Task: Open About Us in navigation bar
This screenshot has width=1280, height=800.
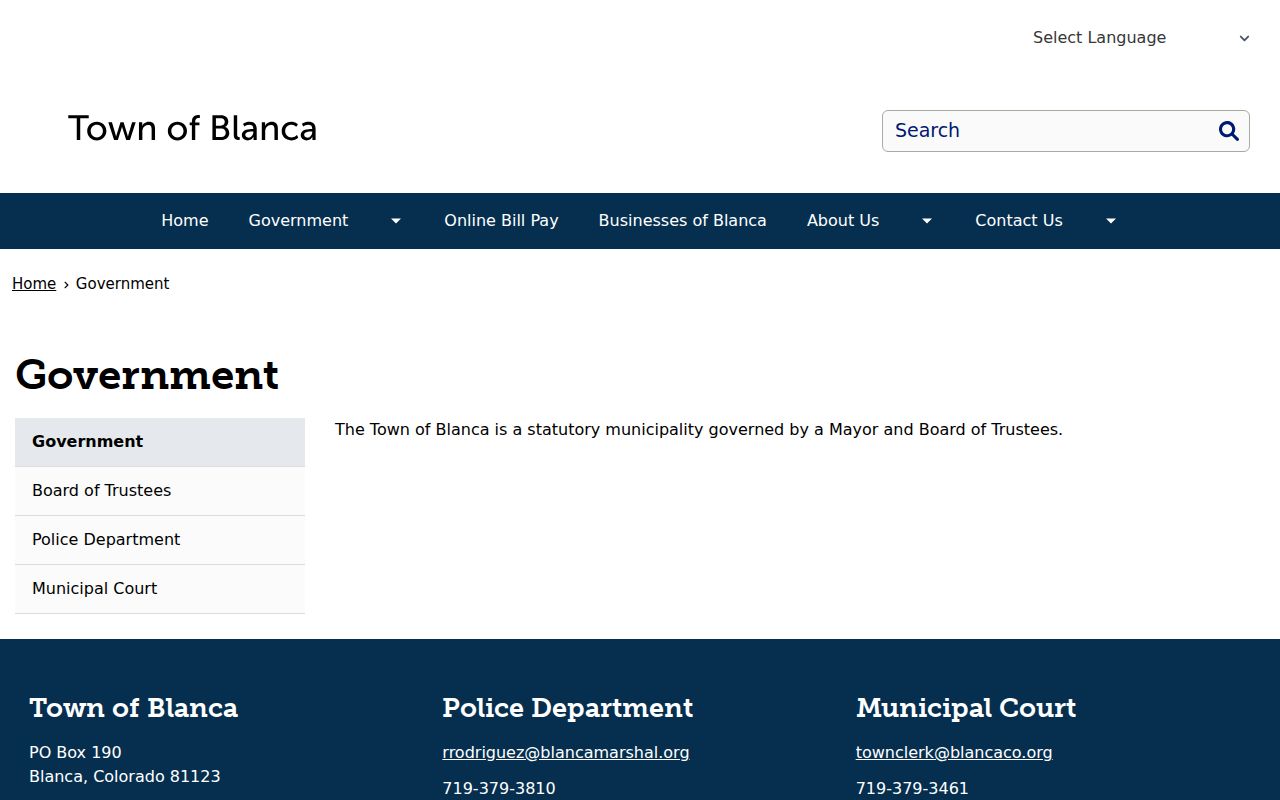Action: [x=843, y=221]
